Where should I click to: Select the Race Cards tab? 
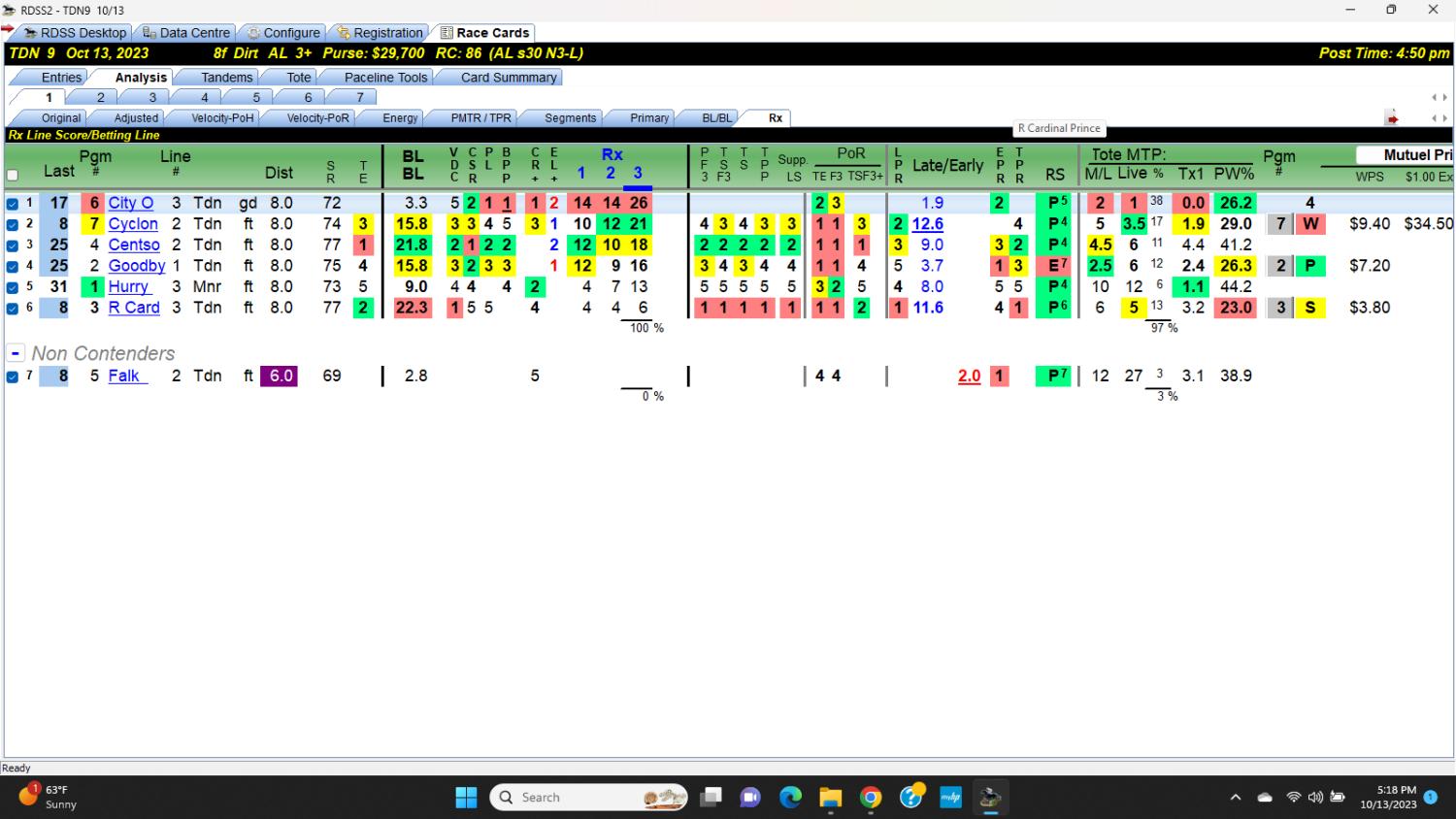click(484, 33)
